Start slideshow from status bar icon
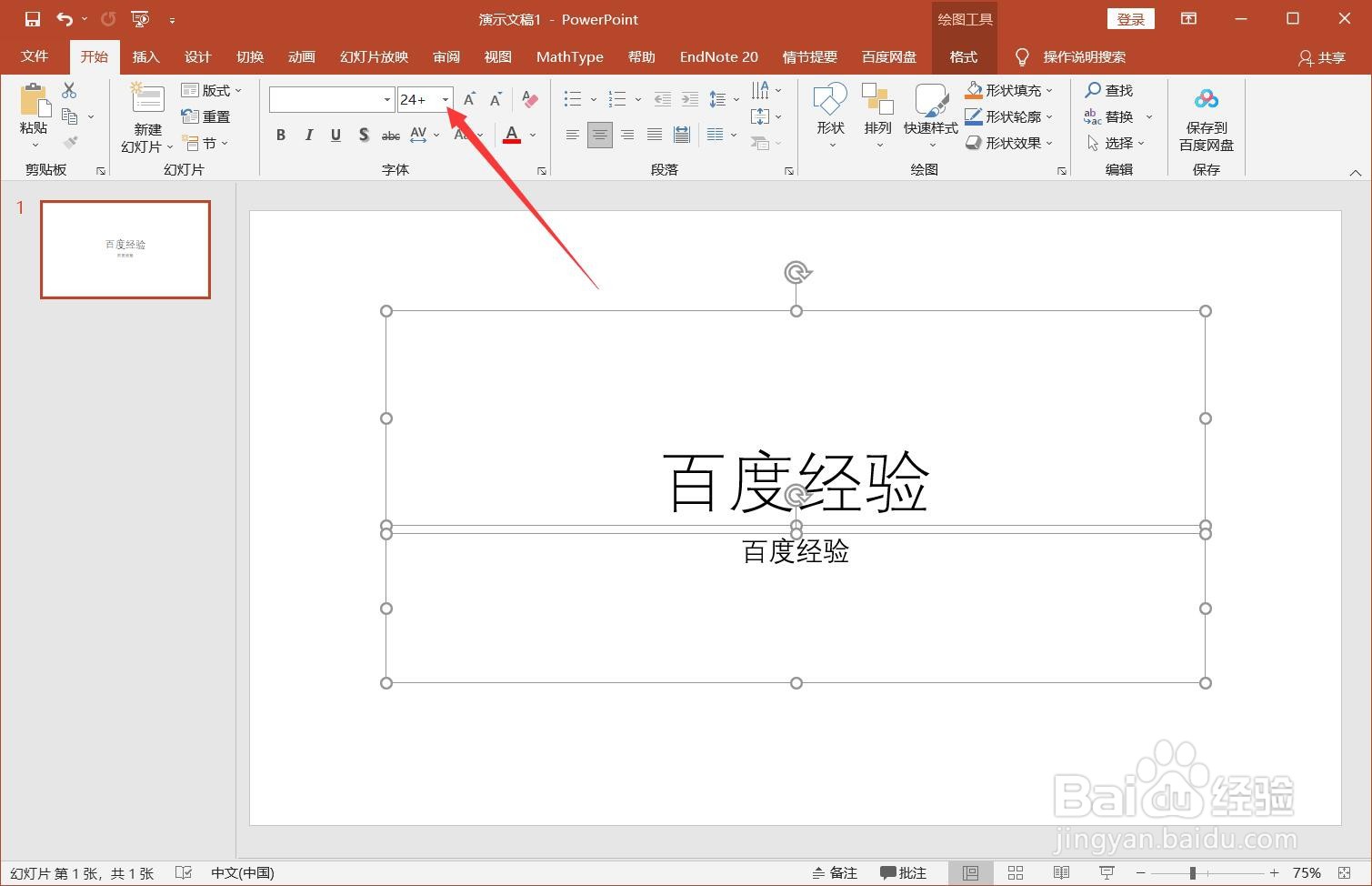The height and width of the screenshot is (886, 1372). 1107,873
